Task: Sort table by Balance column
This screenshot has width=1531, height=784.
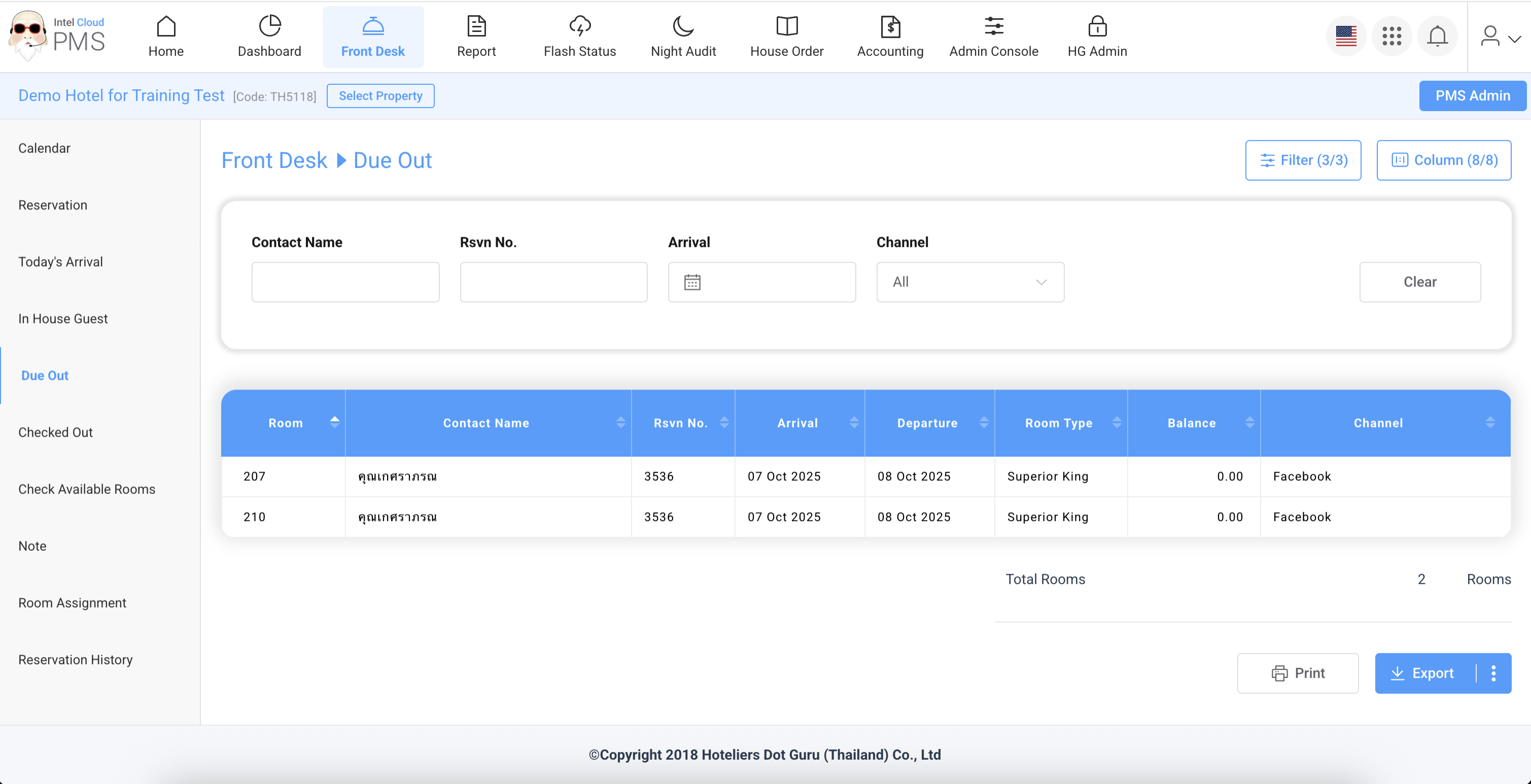Action: [1249, 422]
